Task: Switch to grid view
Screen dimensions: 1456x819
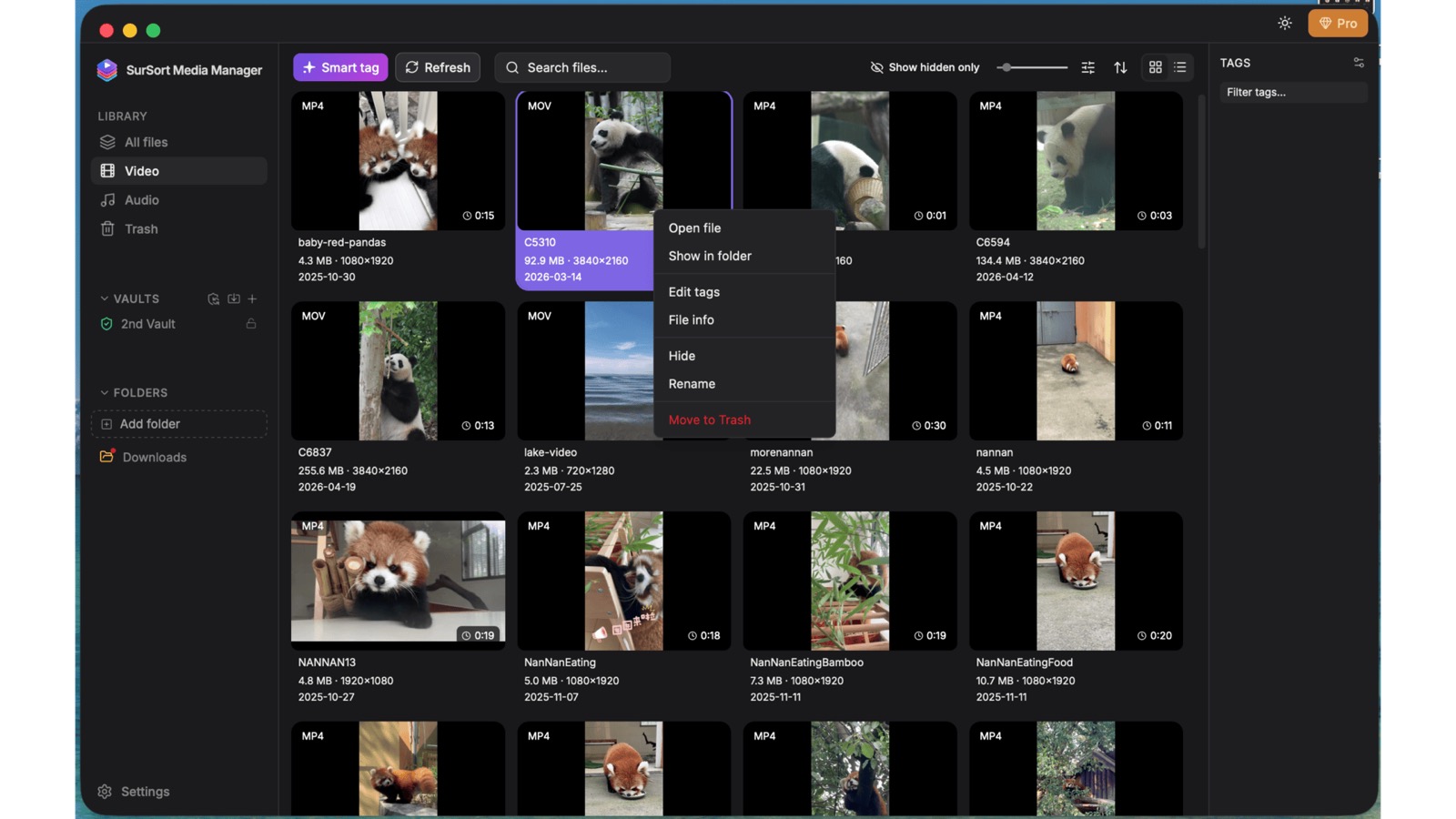Action: pos(1155,67)
